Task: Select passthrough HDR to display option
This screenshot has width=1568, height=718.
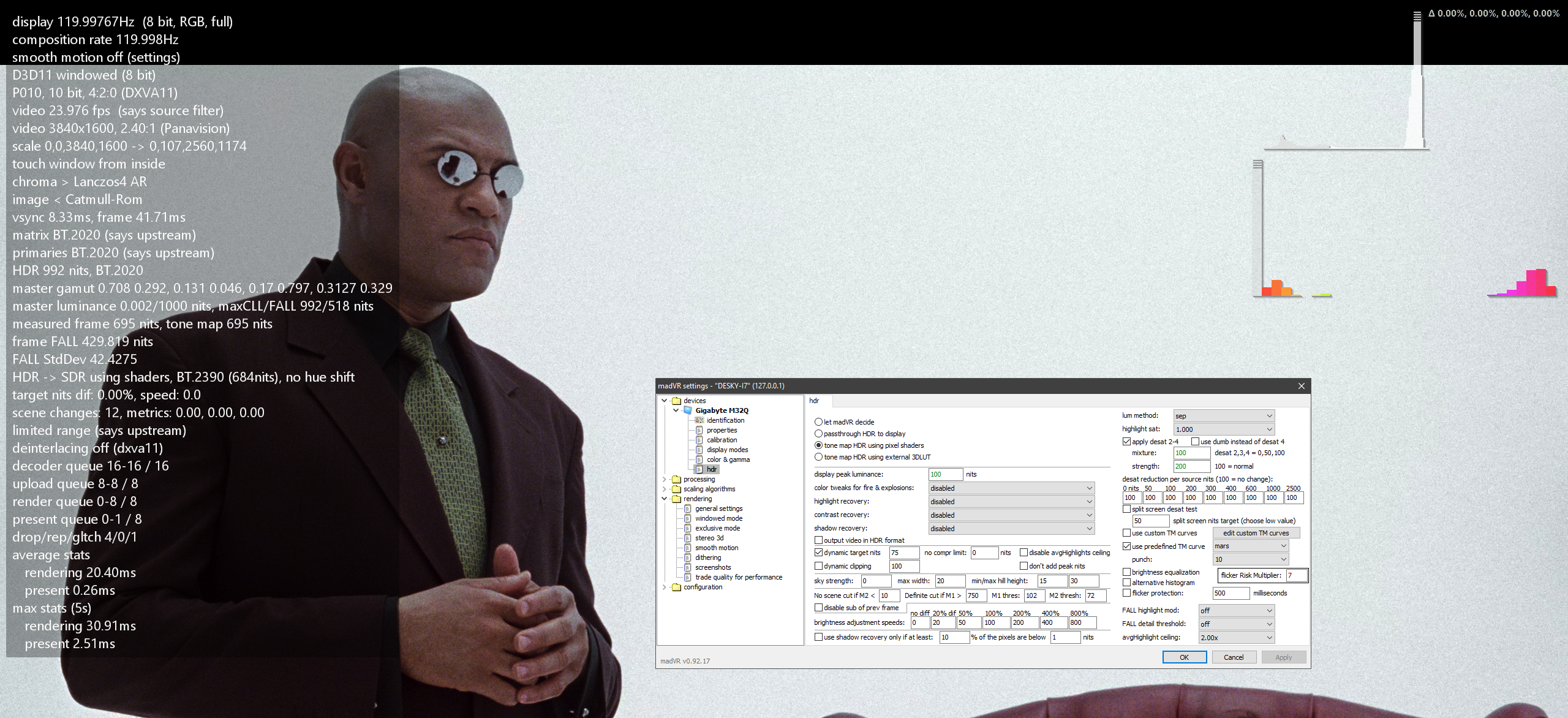Action: coord(818,434)
